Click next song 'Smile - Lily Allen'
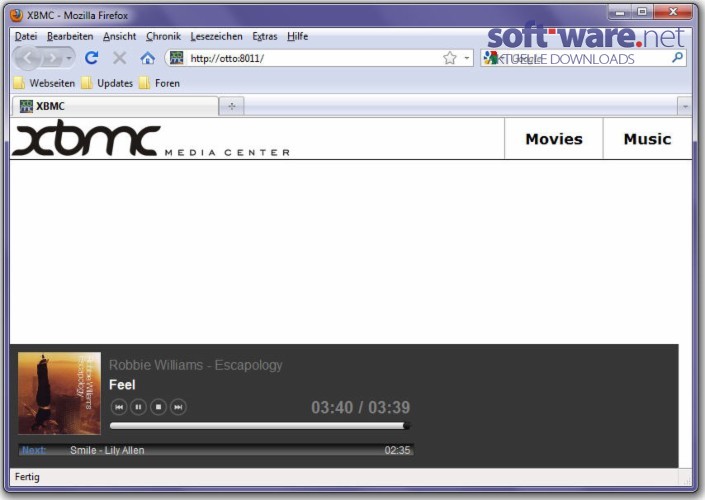This screenshot has width=705, height=500. pos(107,450)
